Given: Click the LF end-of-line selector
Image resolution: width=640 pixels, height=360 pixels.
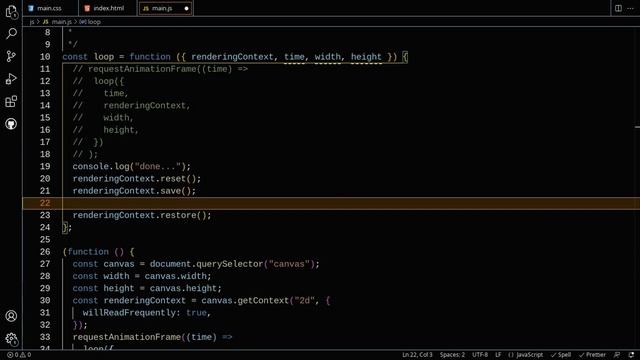Looking at the screenshot, I should [x=498, y=355].
